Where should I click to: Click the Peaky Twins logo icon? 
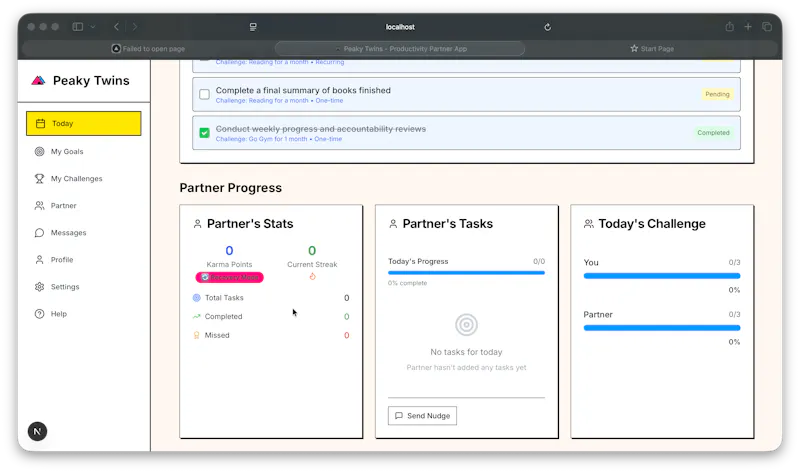38,81
